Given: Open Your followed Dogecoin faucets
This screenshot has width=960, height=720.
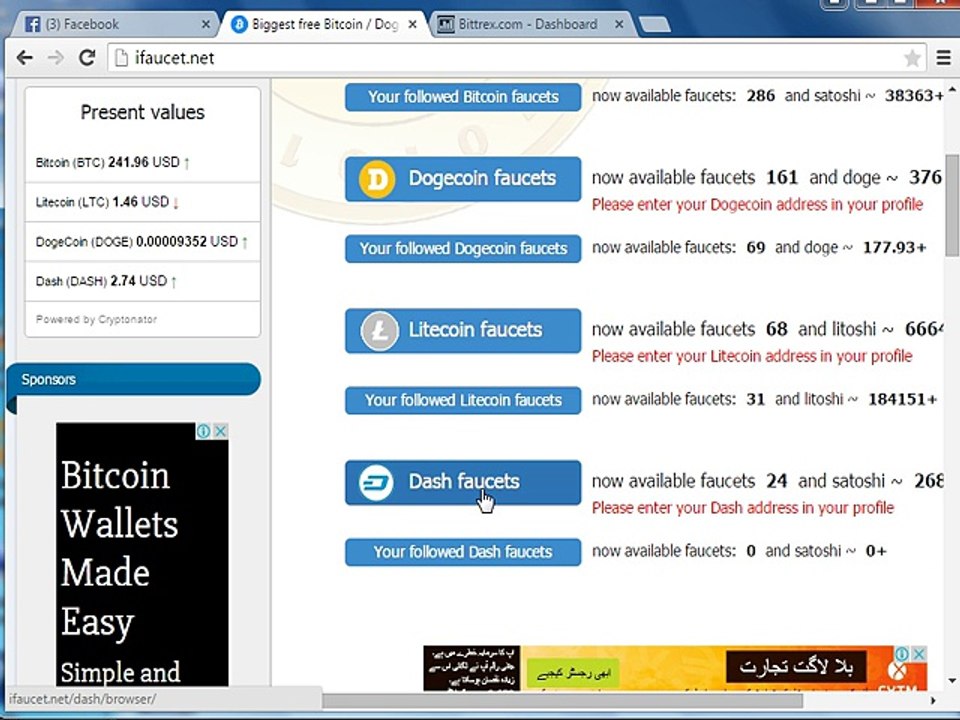Looking at the screenshot, I should tap(463, 249).
